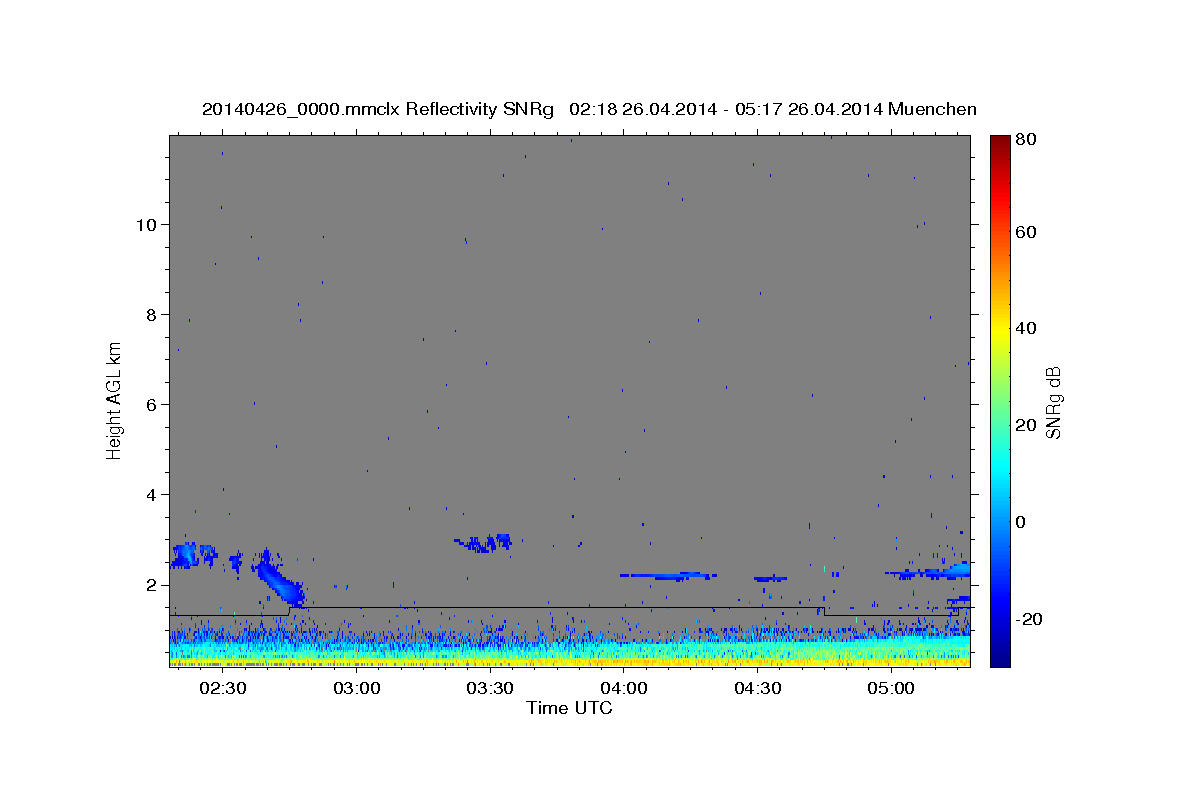Image resolution: width=1200 pixels, height=800 pixels.
Task: Click the 03:00 time tick label
Action: (356, 689)
